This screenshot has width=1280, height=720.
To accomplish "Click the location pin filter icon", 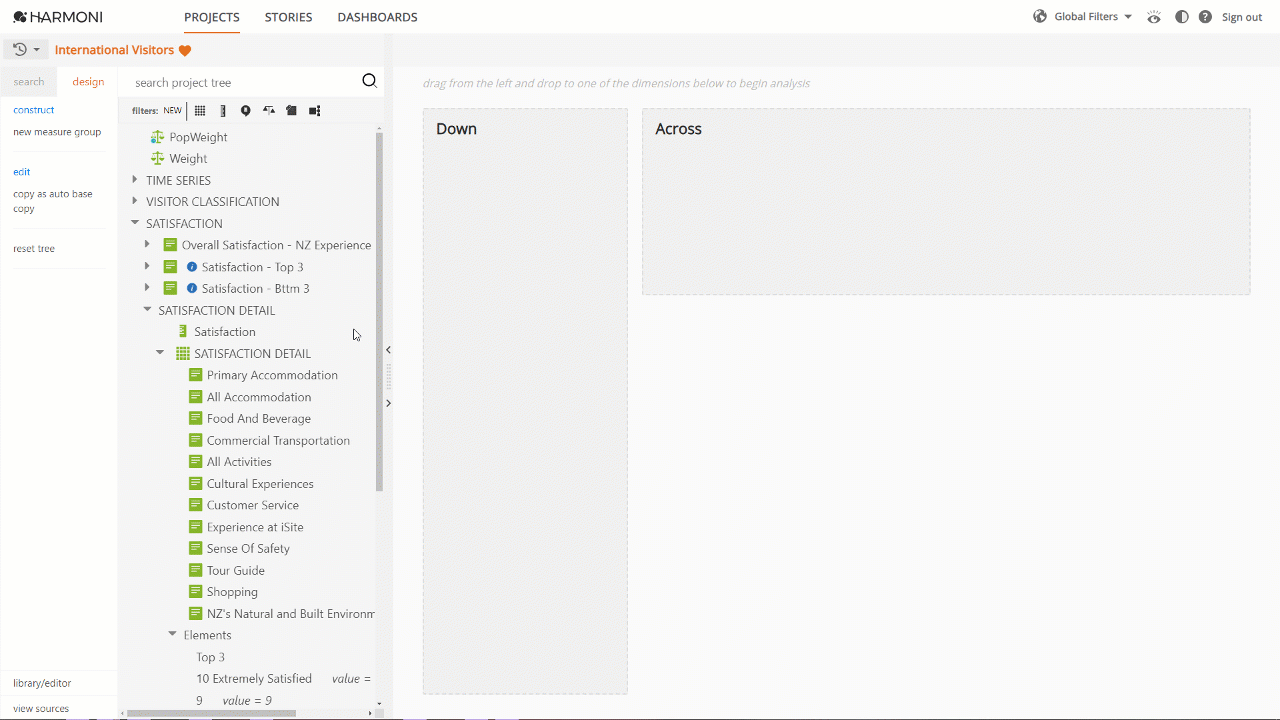I will pyautogui.click(x=245, y=110).
